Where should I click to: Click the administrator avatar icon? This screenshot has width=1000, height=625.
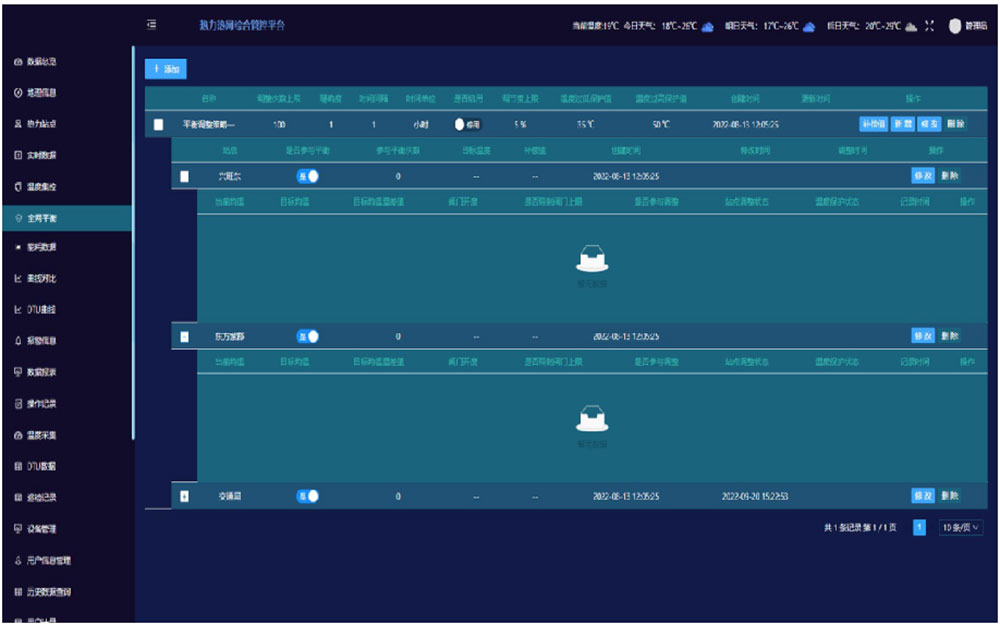click(955, 26)
